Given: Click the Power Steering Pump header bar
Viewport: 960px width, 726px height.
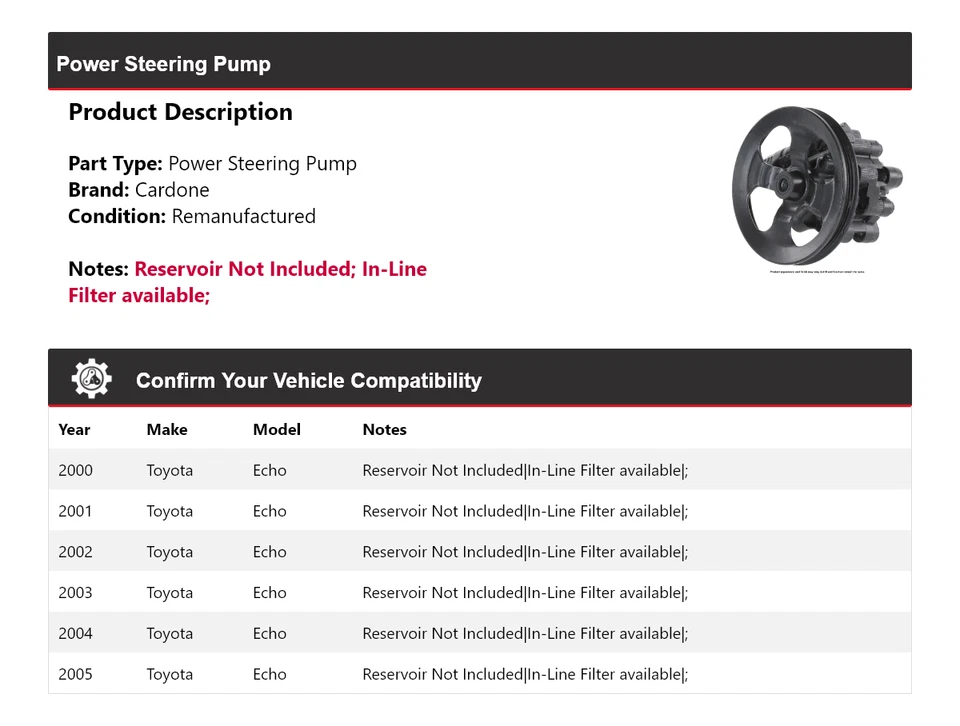Looking at the screenshot, I should (479, 64).
